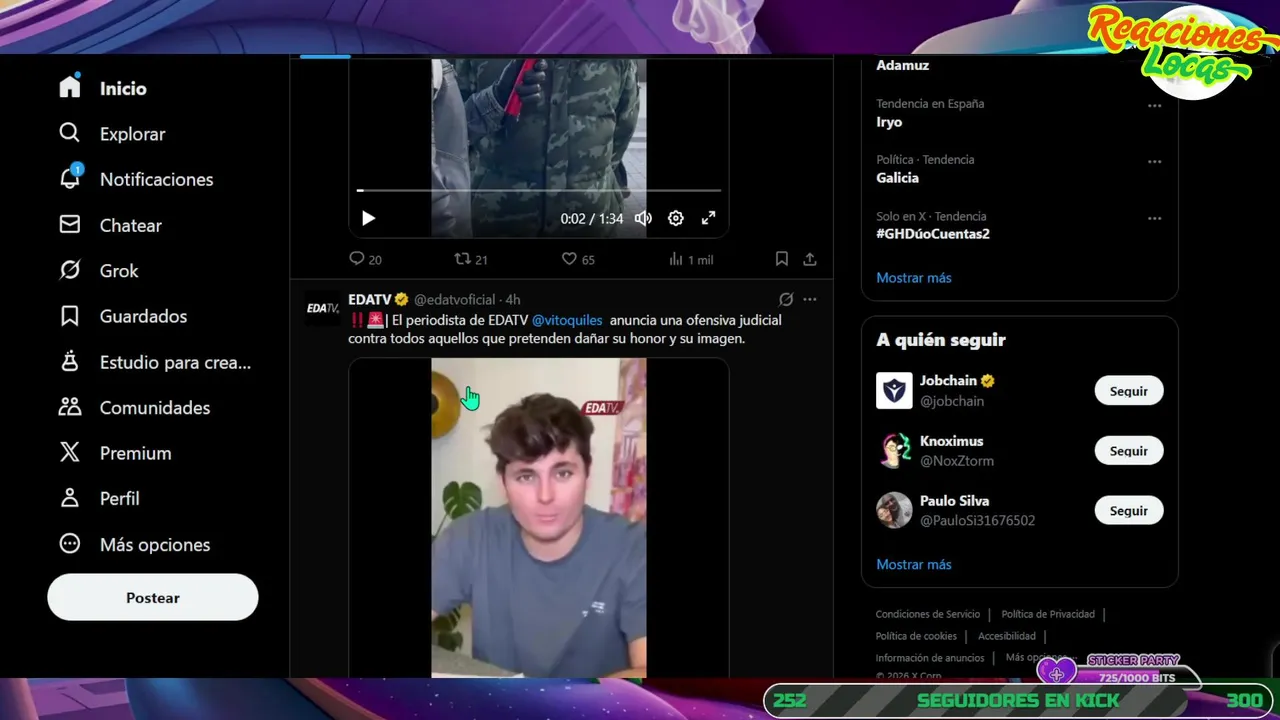Follow Paulo Silva with Seguir button
The width and height of the screenshot is (1280, 720).
(x=1129, y=511)
